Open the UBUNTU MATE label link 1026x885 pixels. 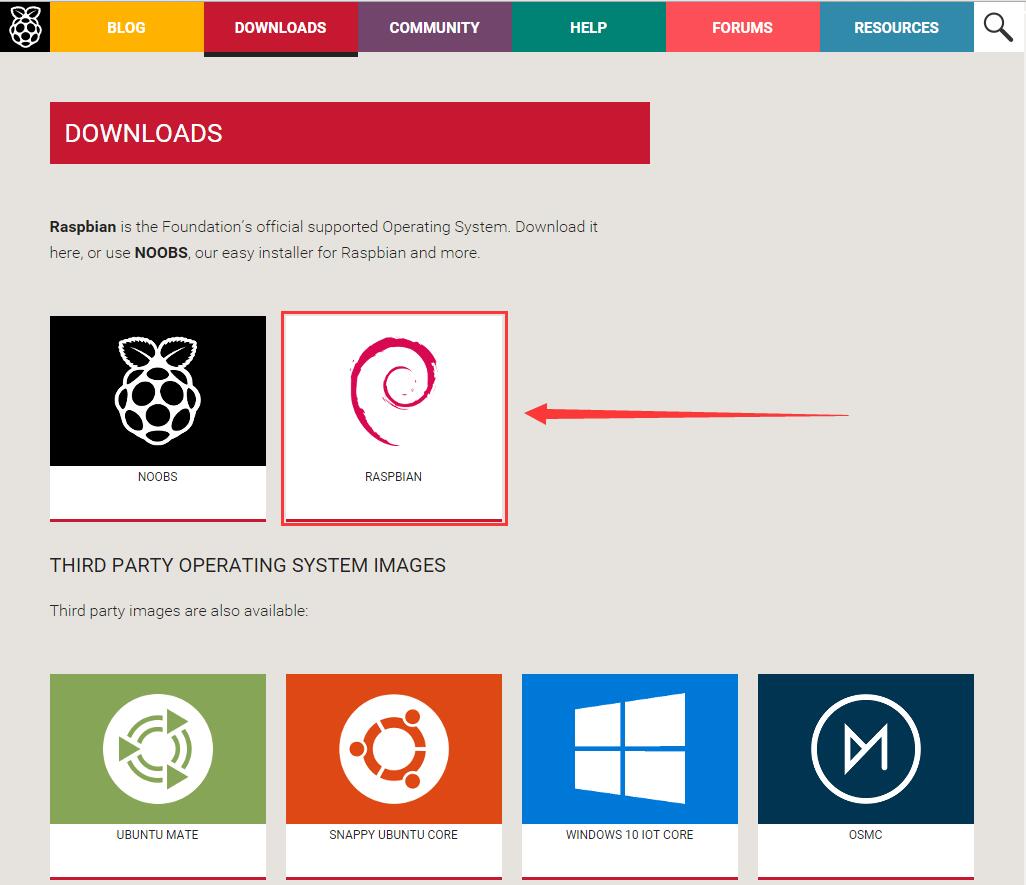(x=158, y=835)
